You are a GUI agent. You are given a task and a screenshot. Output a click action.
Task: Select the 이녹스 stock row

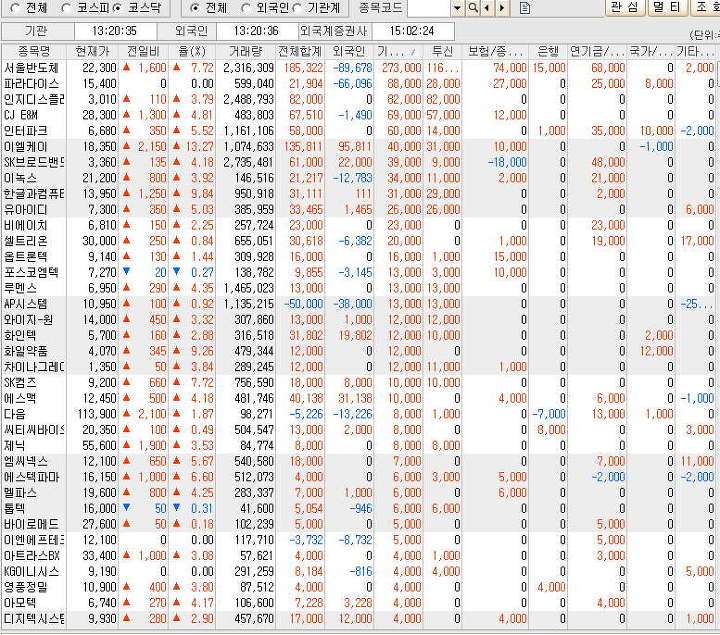pos(359,178)
